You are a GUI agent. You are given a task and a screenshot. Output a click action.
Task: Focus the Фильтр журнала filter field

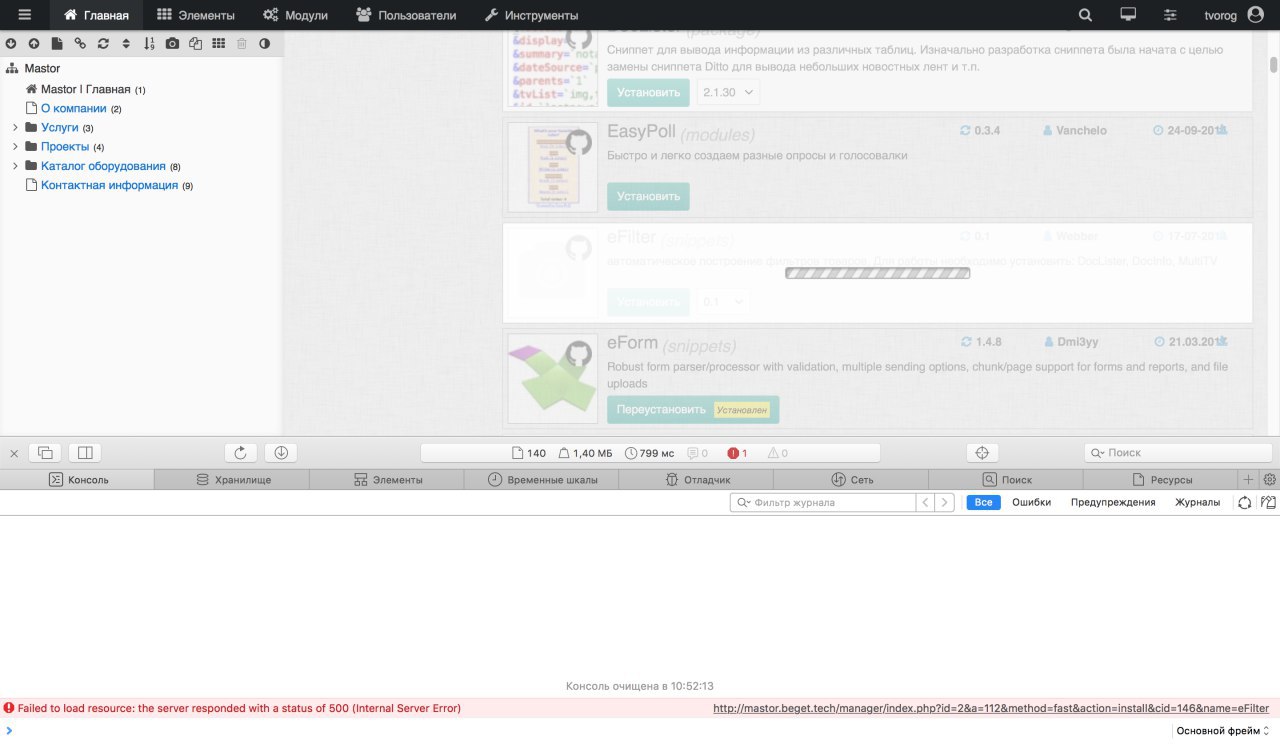tap(823, 502)
